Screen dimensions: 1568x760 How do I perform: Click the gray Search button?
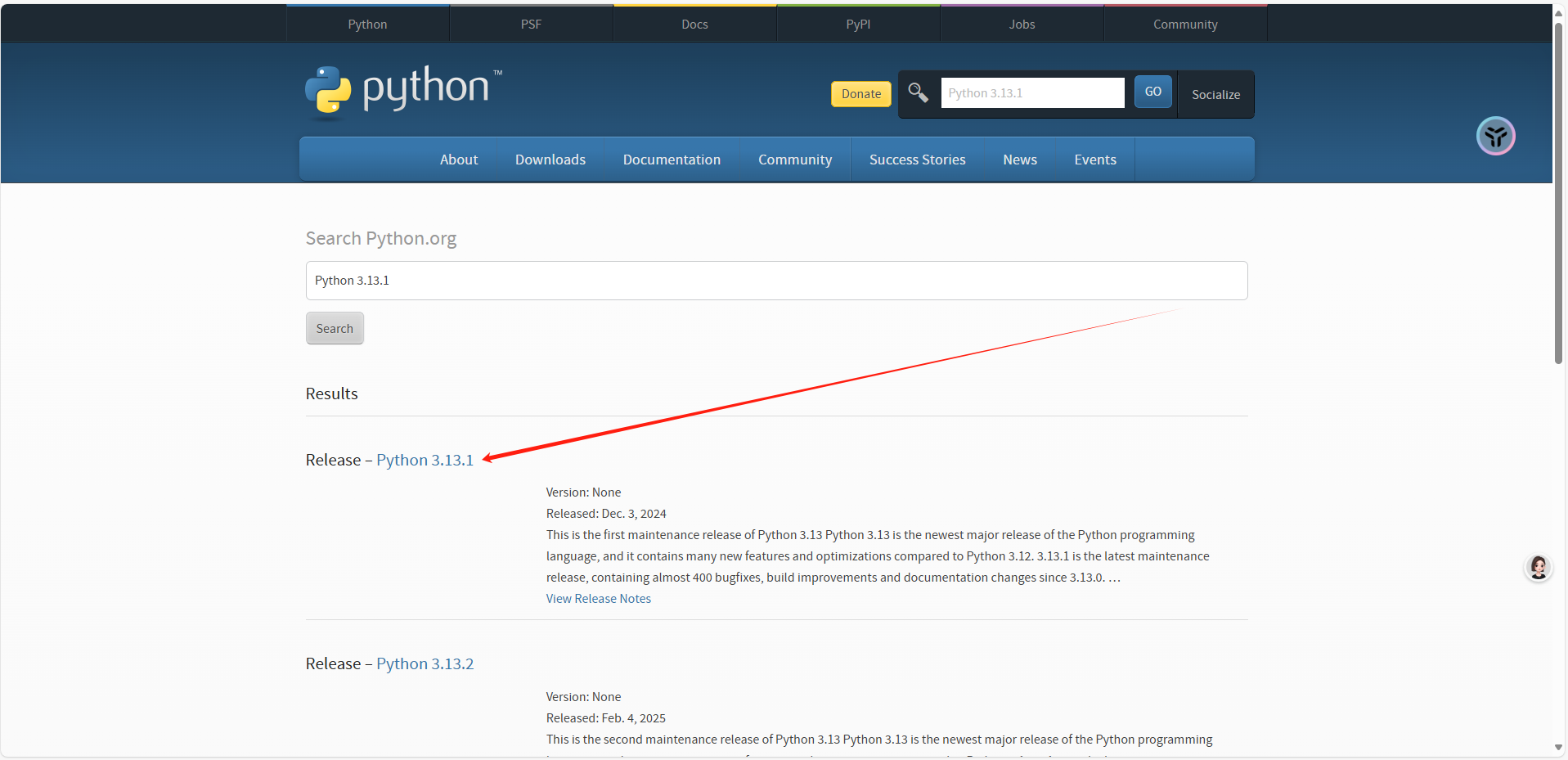click(335, 328)
